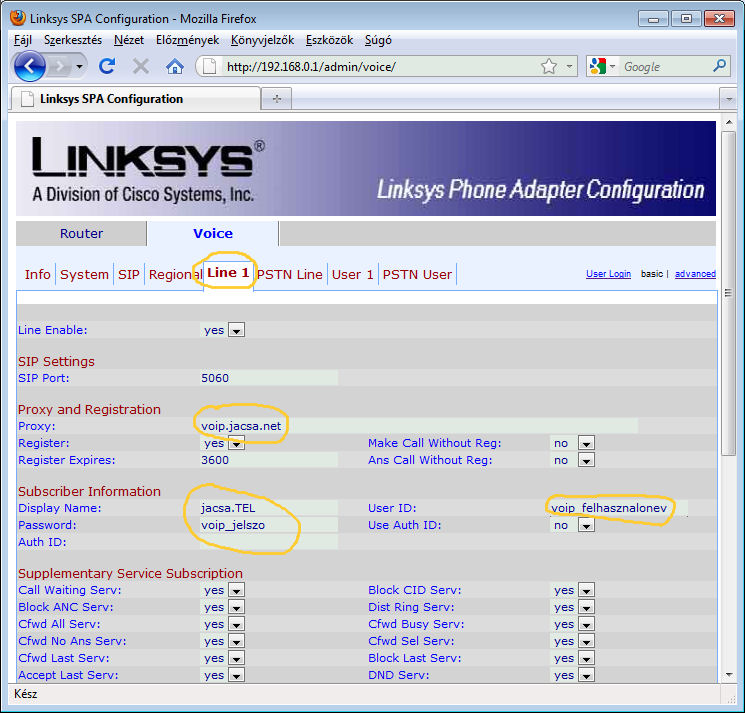Switch to the Router tab
The height and width of the screenshot is (713, 745).
tap(81, 233)
